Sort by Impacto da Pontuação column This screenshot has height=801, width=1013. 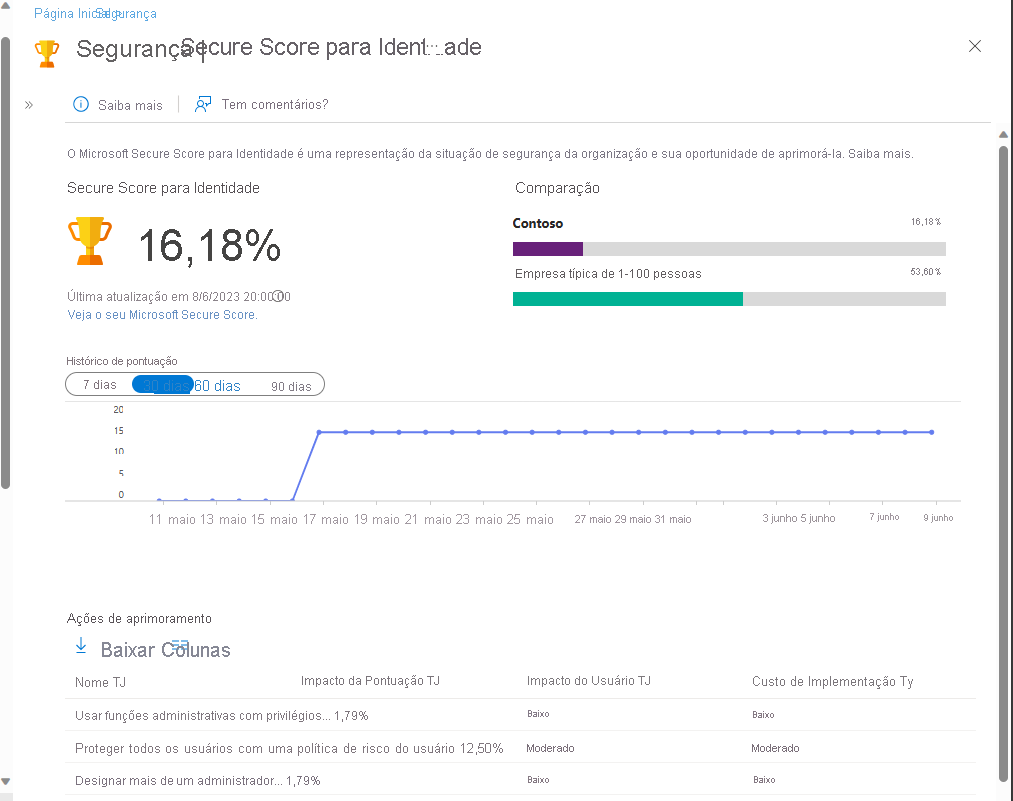click(x=370, y=681)
